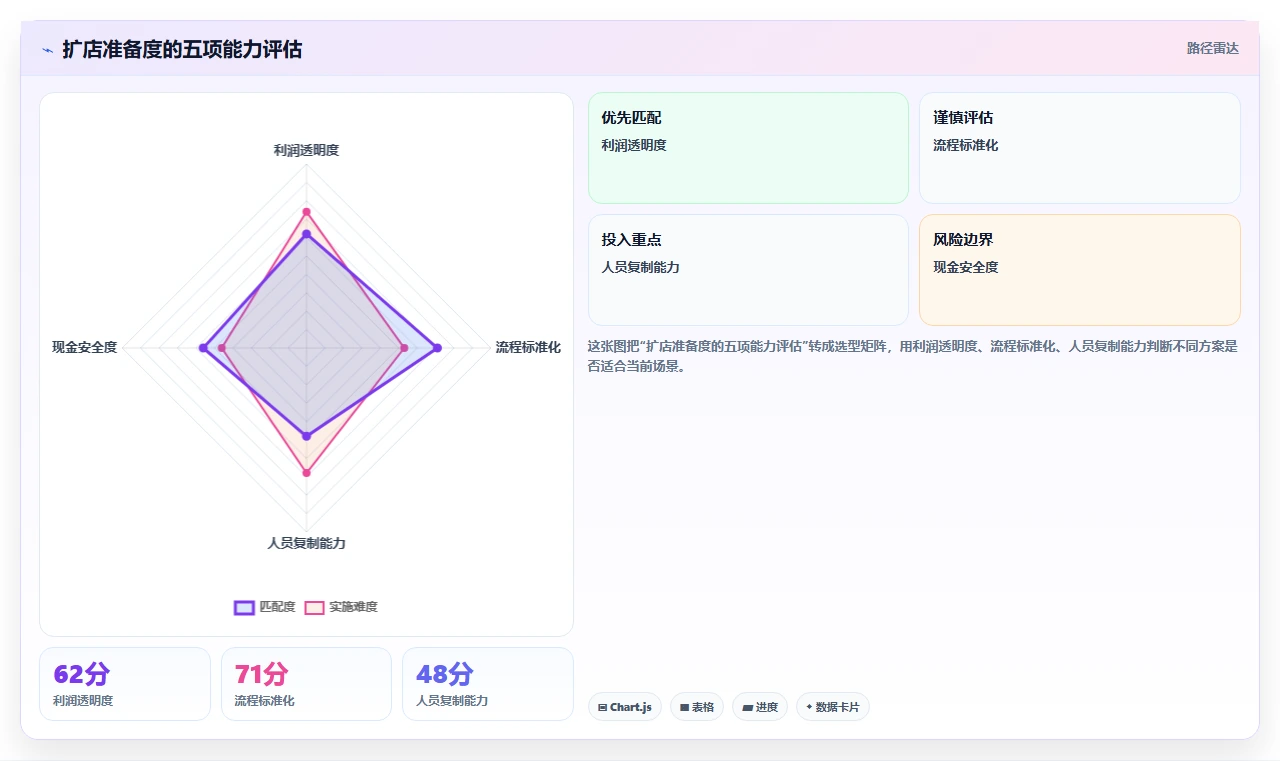Click the title 扩店准备度的五项能力评估

click(182, 49)
